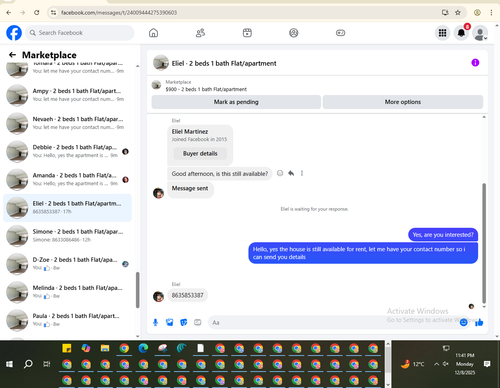This screenshot has width=500, height=388.
Task: Open Windows taskbar search
Action: pos(28,364)
